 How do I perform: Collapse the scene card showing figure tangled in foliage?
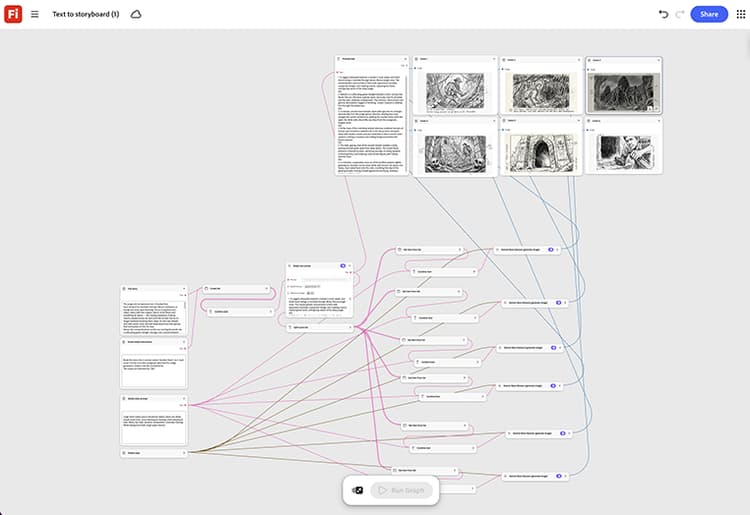pyautogui.click(x=578, y=60)
